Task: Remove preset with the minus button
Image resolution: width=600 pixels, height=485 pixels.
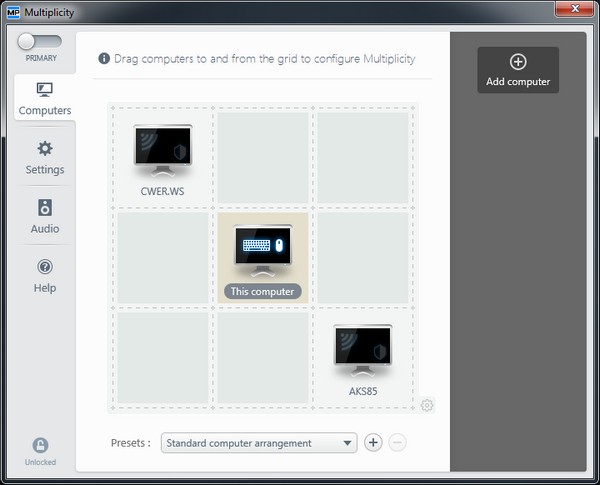Action: [x=397, y=443]
